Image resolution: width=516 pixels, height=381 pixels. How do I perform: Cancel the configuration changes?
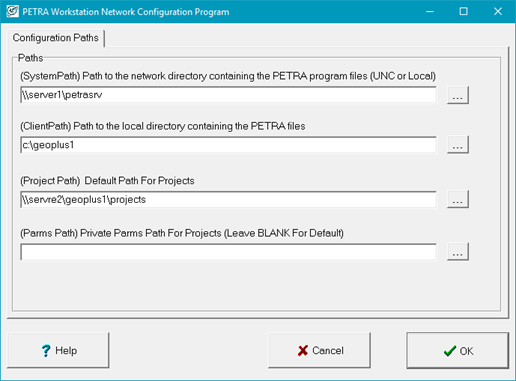point(319,350)
